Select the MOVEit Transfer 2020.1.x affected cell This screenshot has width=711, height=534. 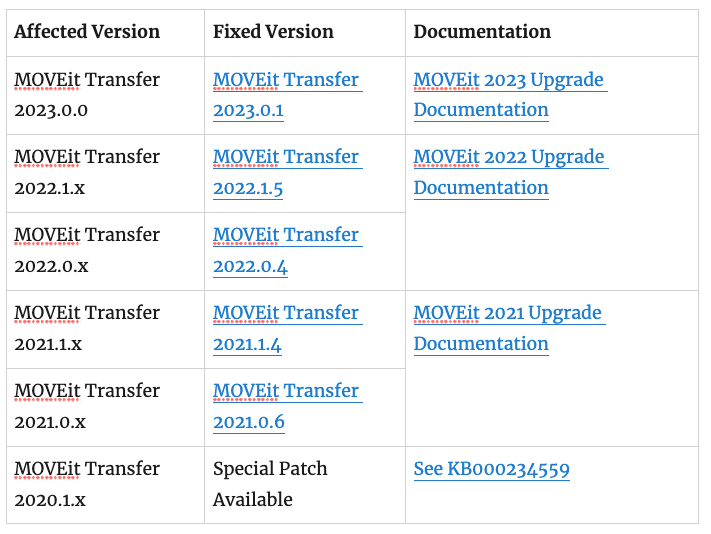87,484
